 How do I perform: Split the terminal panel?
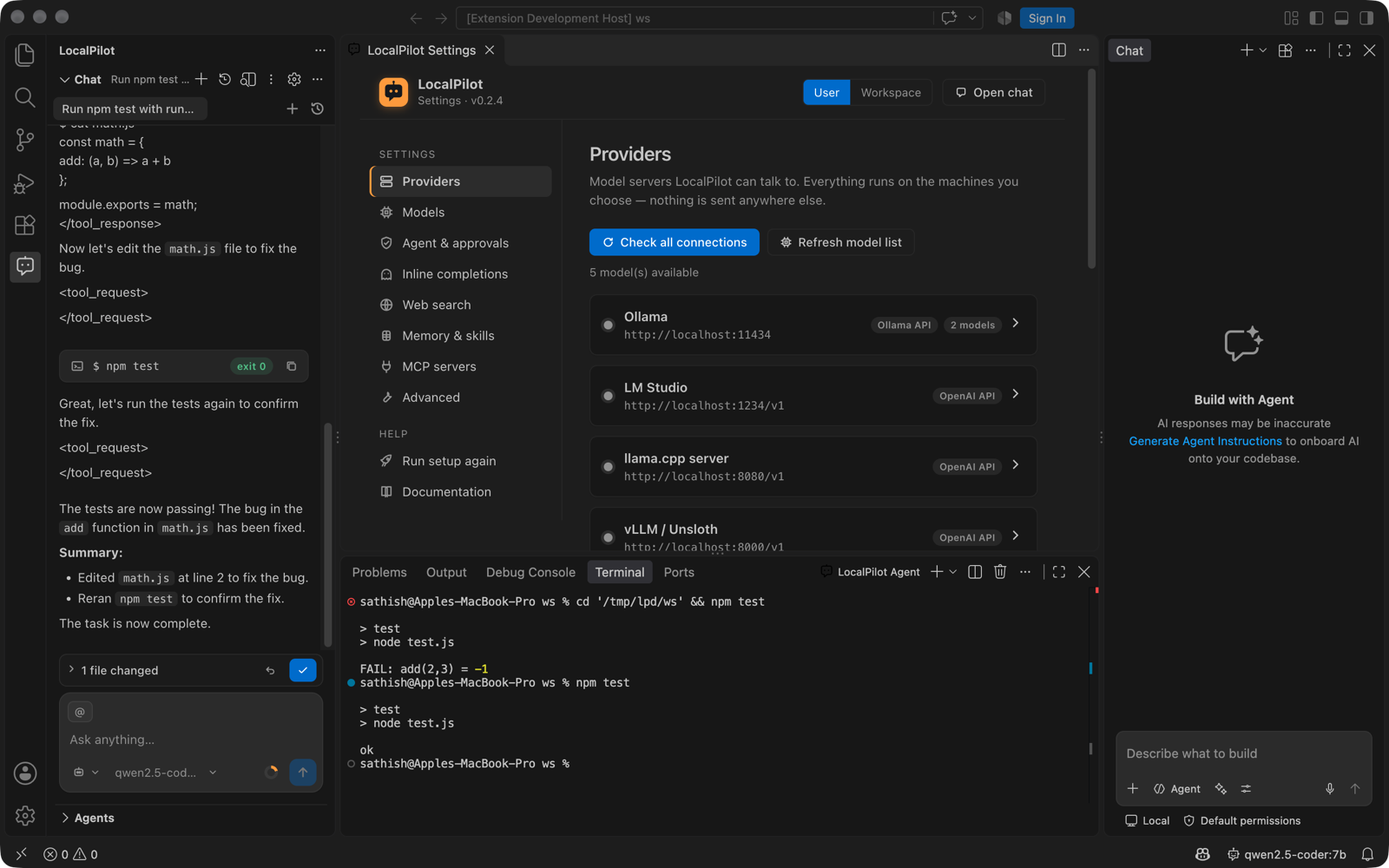[x=975, y=572]
